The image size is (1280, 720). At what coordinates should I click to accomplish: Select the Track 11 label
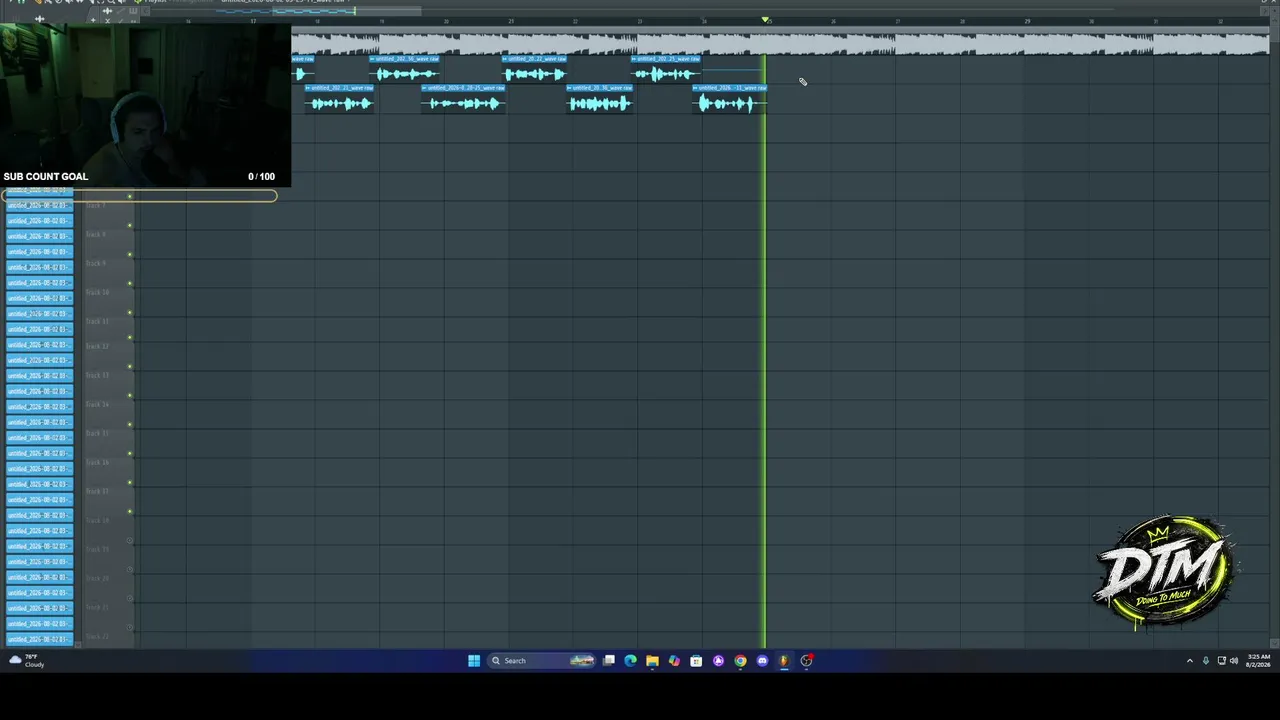point(97,321)
